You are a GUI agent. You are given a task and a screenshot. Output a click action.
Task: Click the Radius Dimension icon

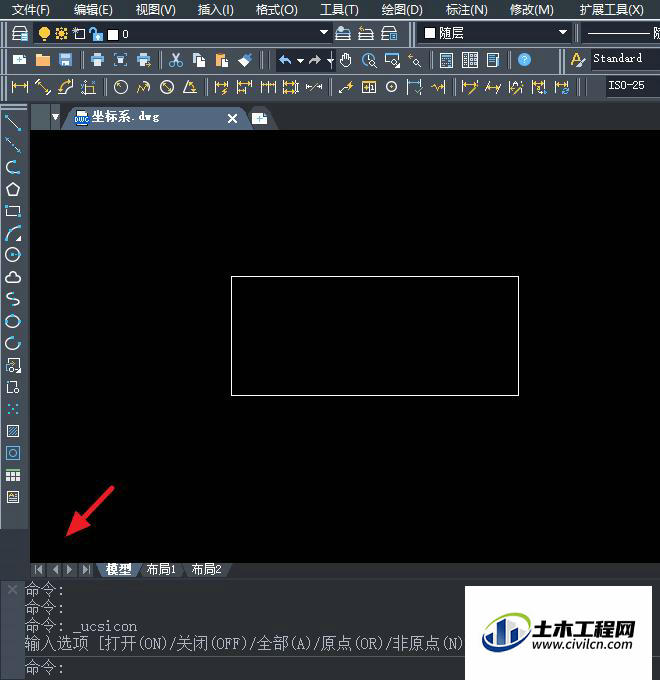[121, 87]
